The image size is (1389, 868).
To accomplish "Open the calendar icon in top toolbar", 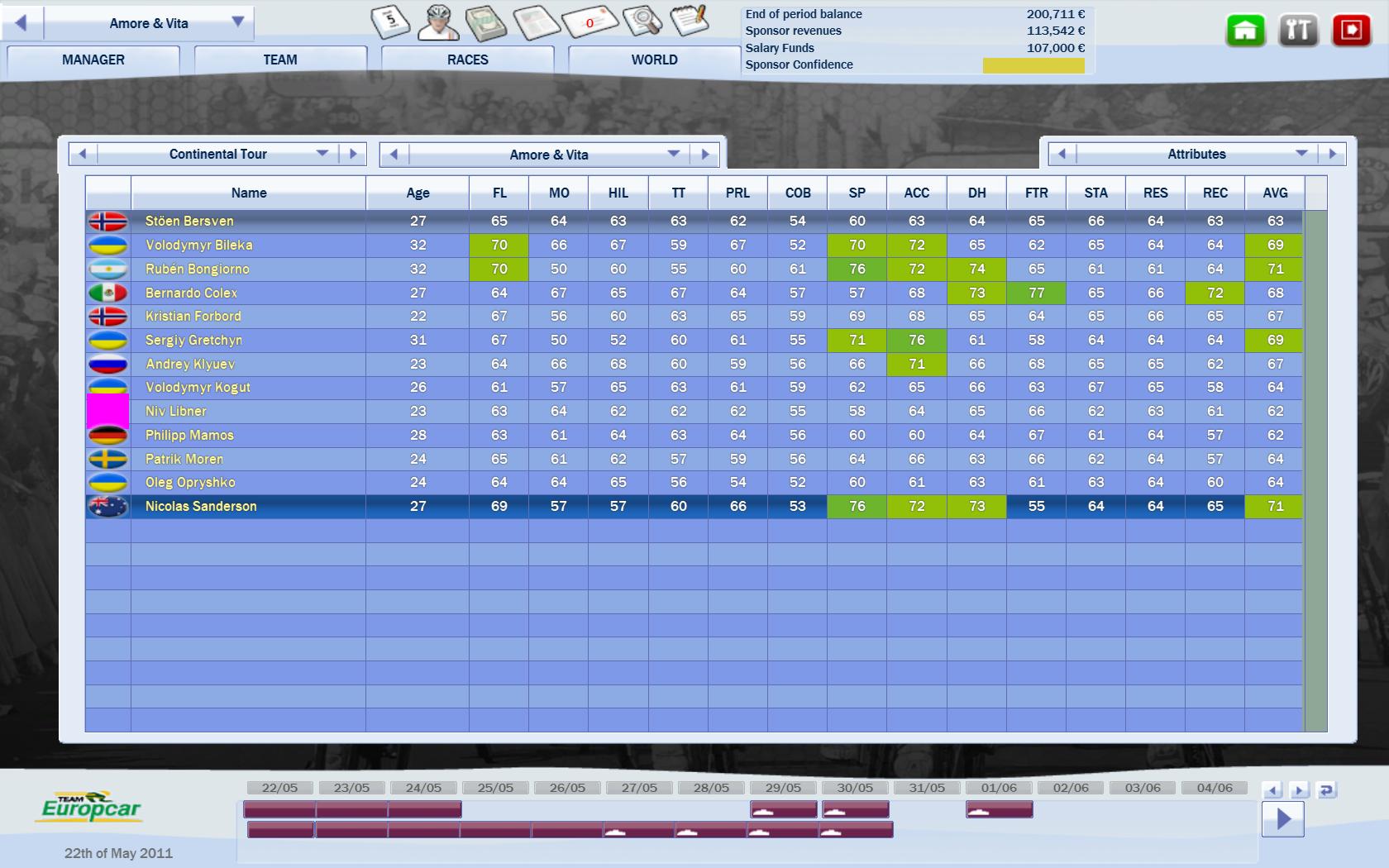I will (x=390, y=21).
